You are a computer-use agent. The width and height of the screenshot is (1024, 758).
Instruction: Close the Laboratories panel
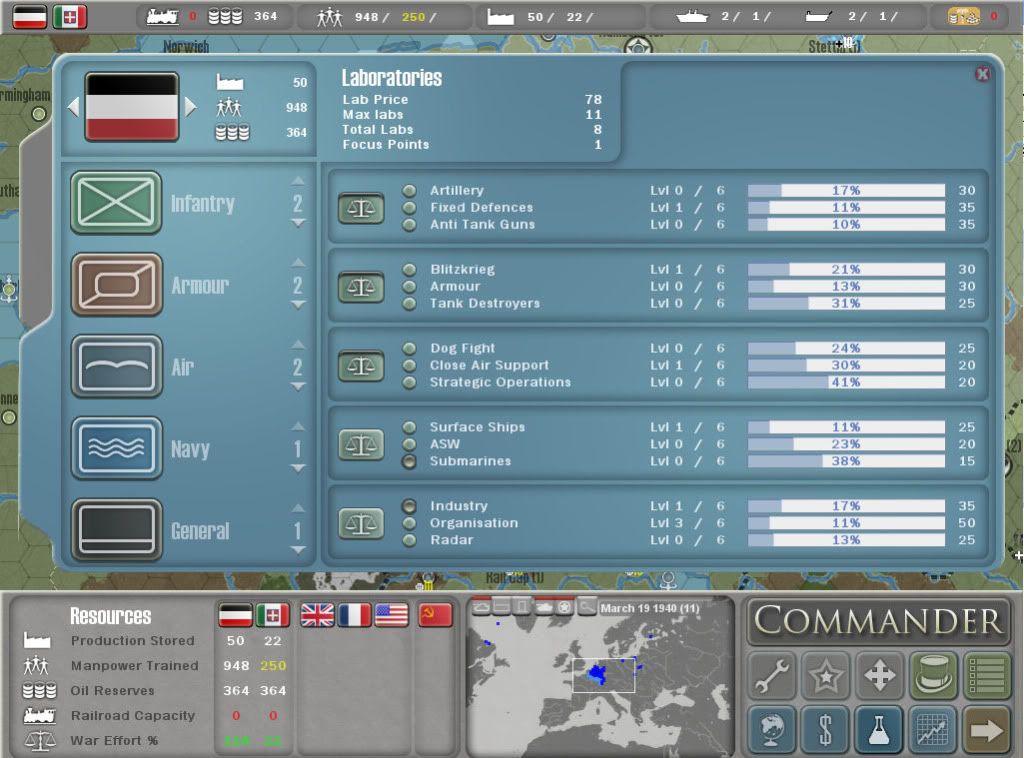tap(982, 74)
